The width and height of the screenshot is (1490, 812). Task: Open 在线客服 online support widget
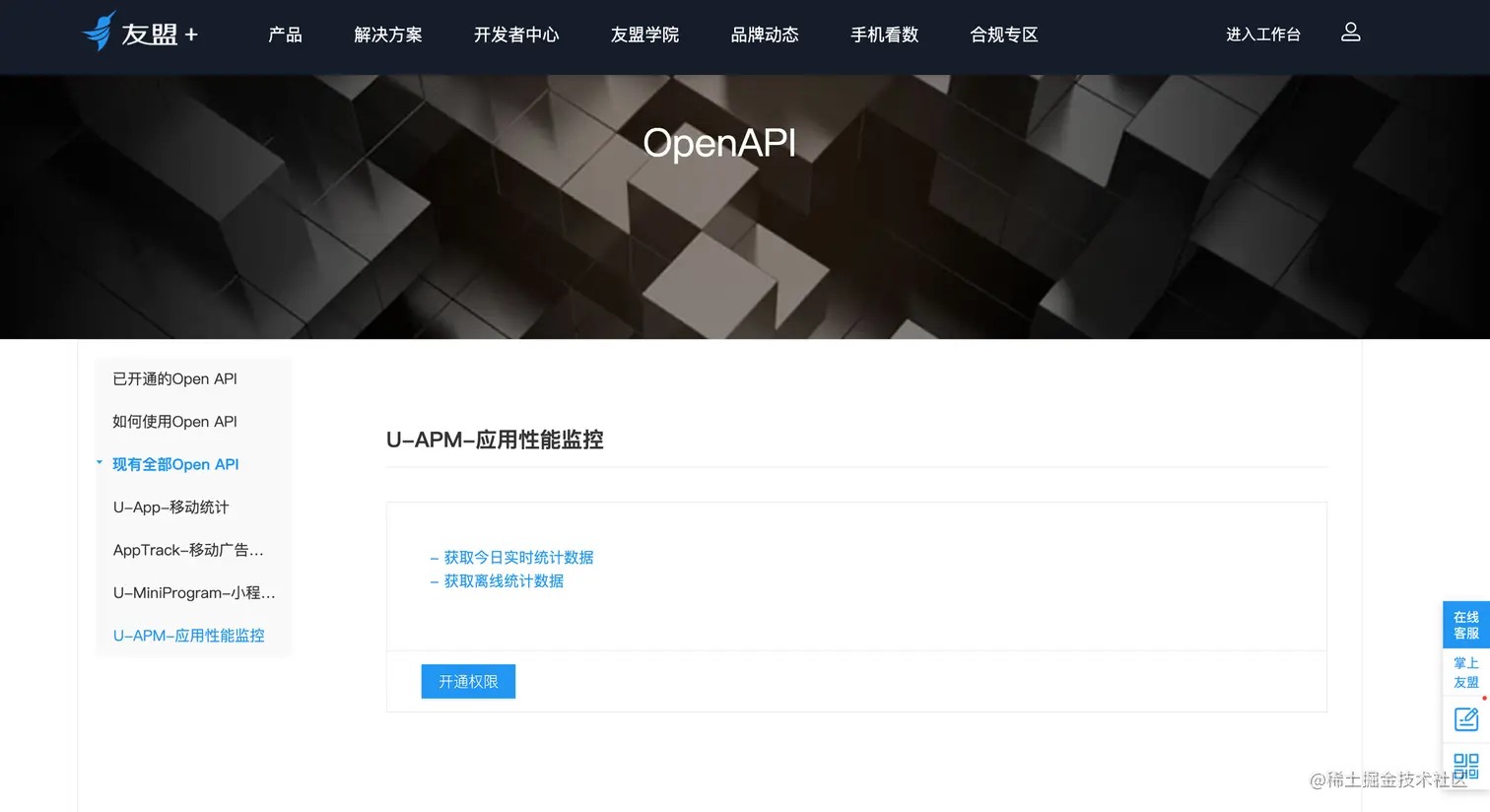(x=1466, y=625)
